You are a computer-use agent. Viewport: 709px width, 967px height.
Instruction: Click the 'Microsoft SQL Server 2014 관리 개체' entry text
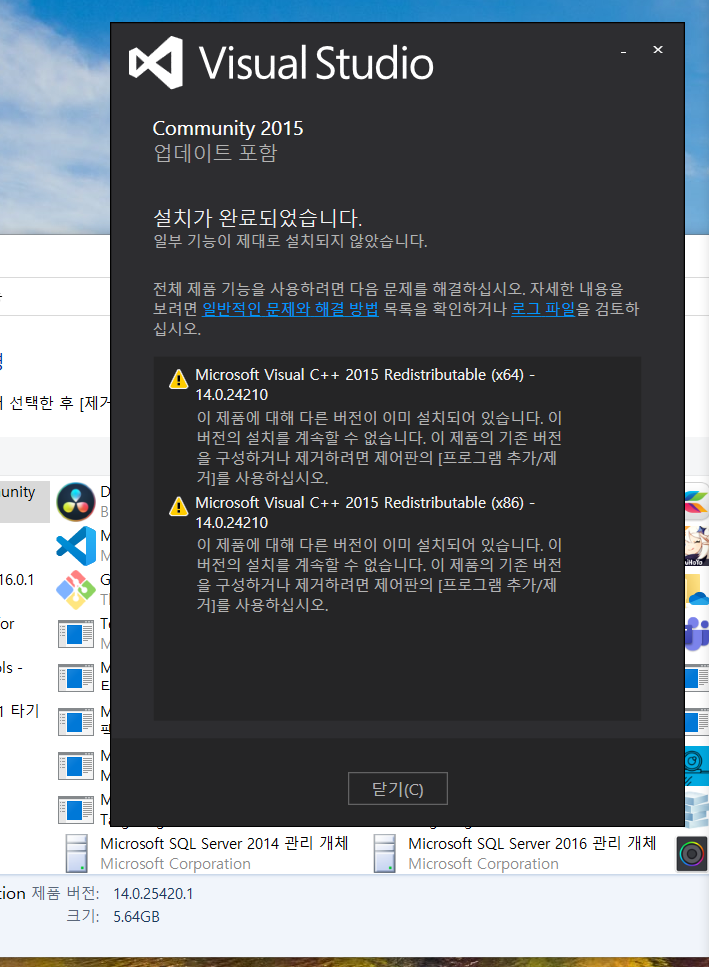(224, 843)
